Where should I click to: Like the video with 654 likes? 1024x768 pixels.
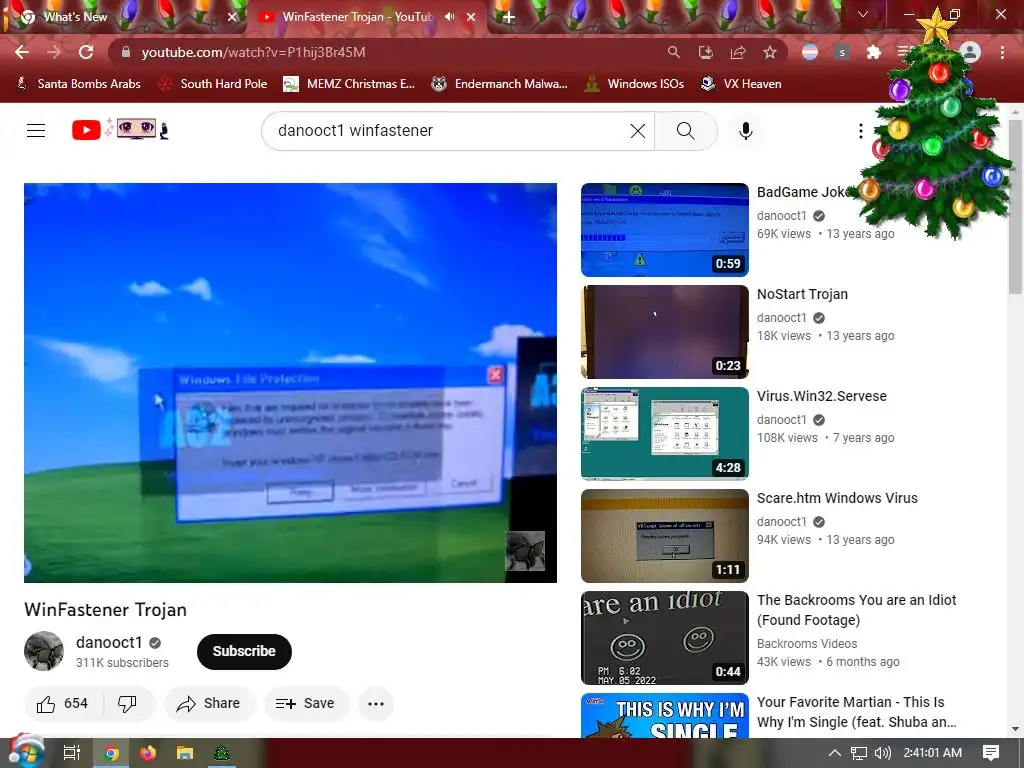click(x=63, y=703)
